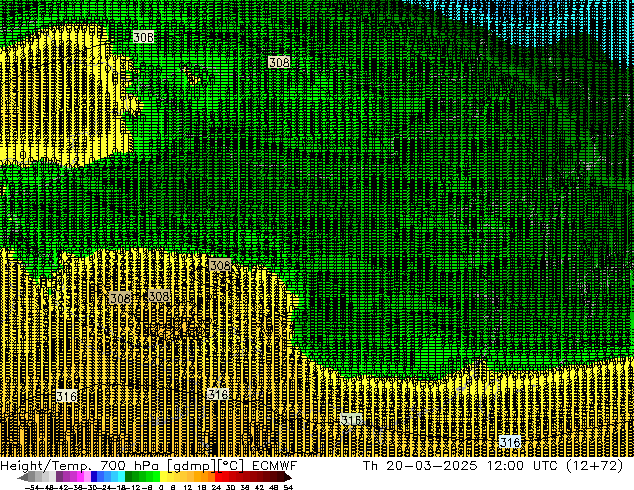Click the 316 contour label with light blue background
Viewport: 634px width, 490px height.
click(x=510, y=442)
